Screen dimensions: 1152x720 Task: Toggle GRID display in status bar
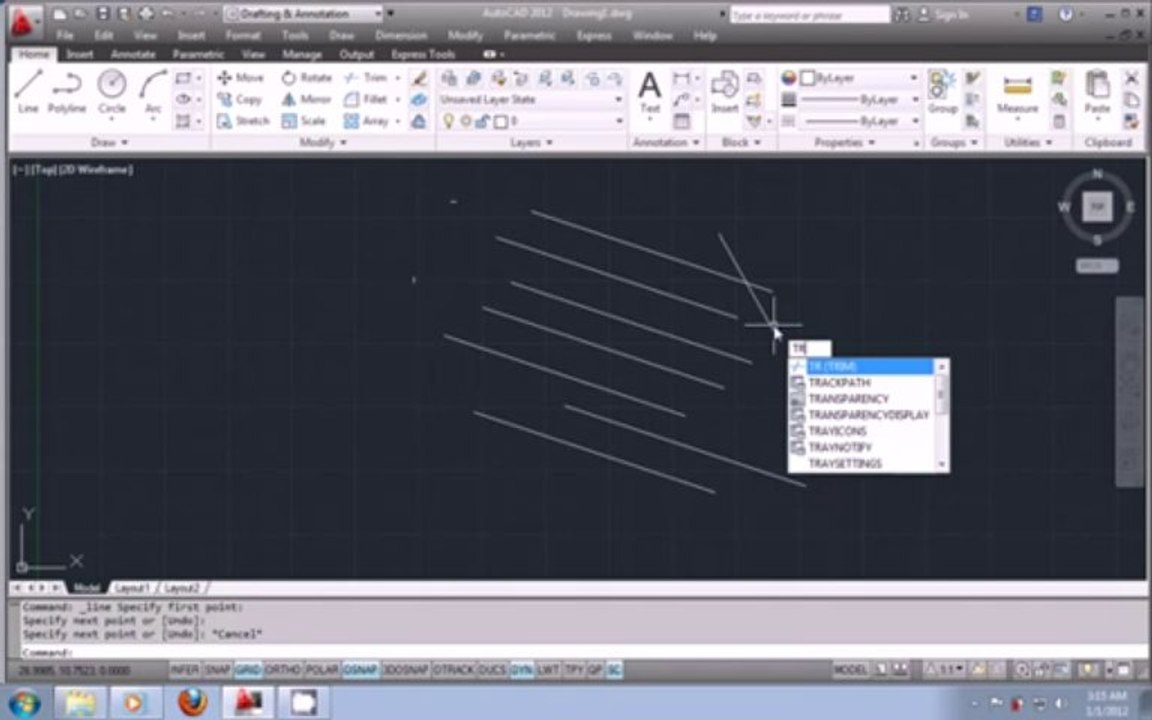[248, 670]
